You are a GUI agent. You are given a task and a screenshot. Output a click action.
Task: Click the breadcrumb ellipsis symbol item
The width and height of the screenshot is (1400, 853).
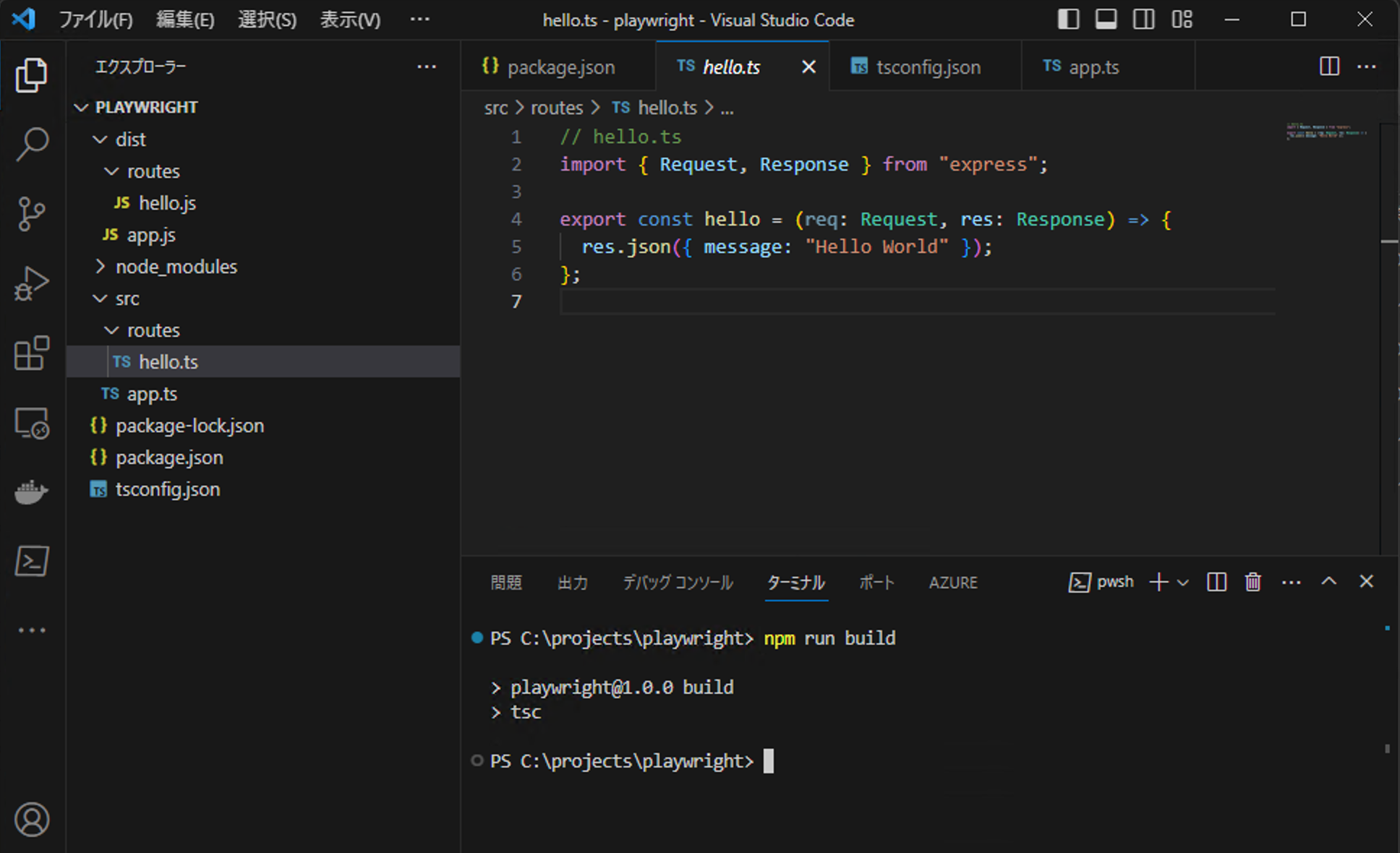[727, 108]
